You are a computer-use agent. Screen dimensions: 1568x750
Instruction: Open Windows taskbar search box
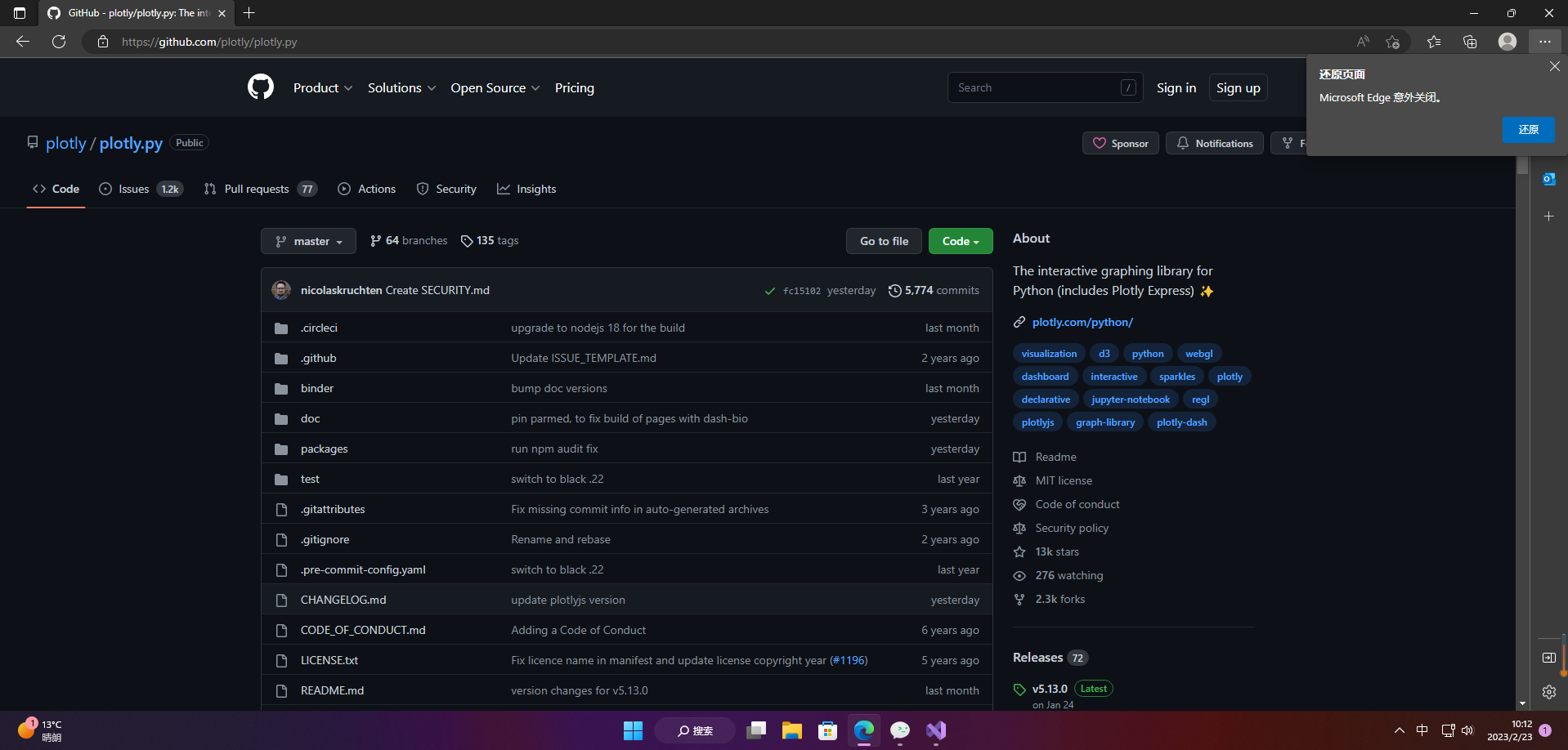pos(695,730)
